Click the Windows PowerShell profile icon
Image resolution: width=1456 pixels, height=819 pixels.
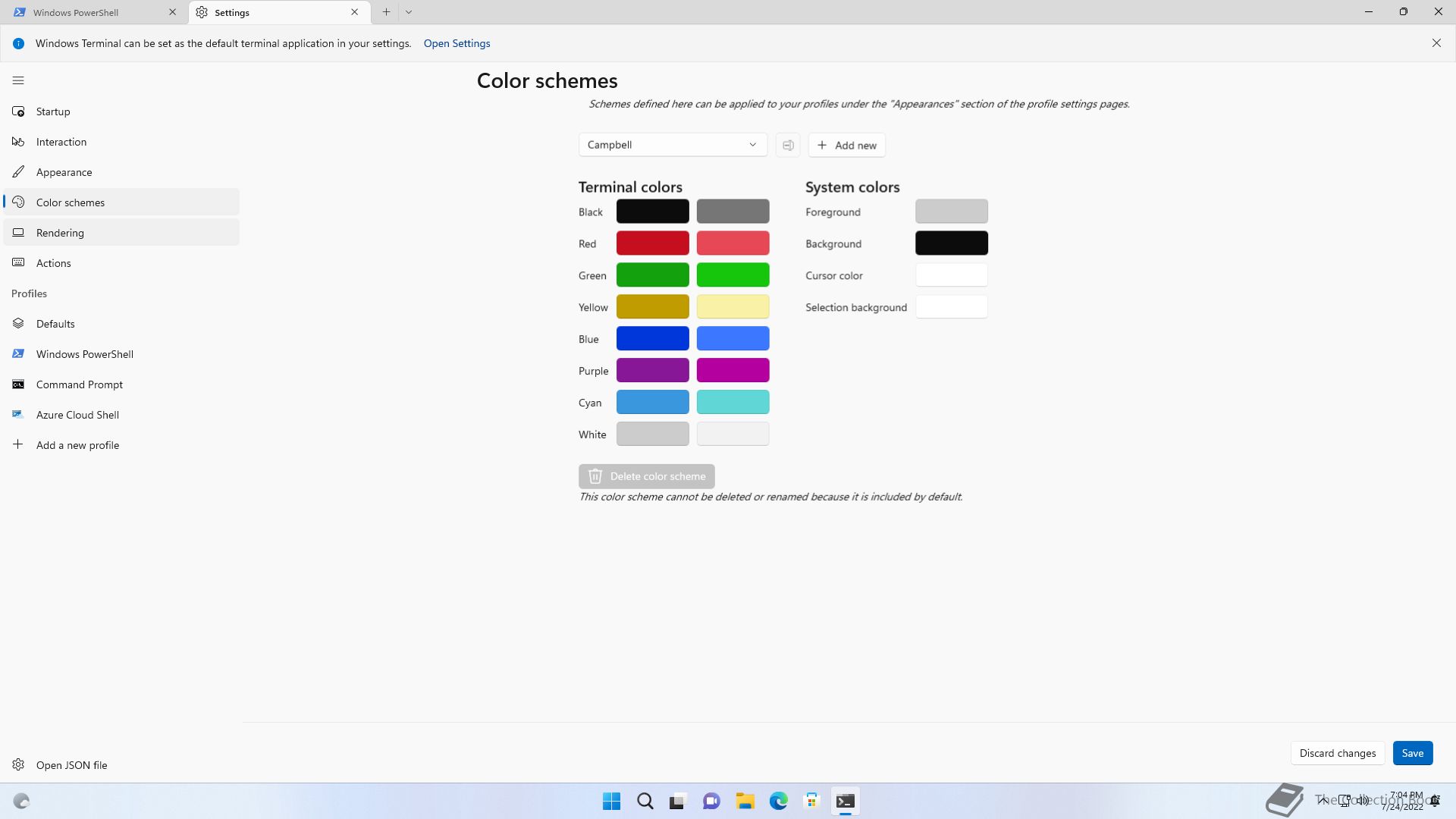coord(18,354)
